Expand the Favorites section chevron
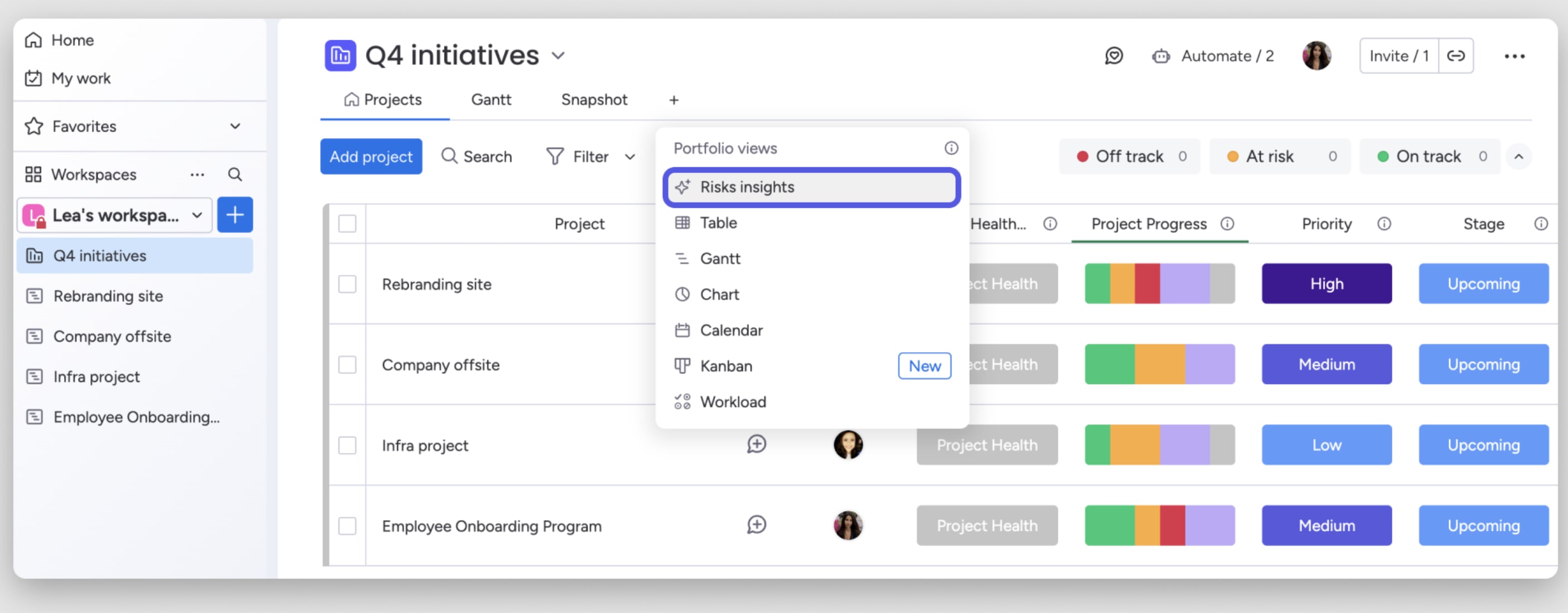 point(235,127)
